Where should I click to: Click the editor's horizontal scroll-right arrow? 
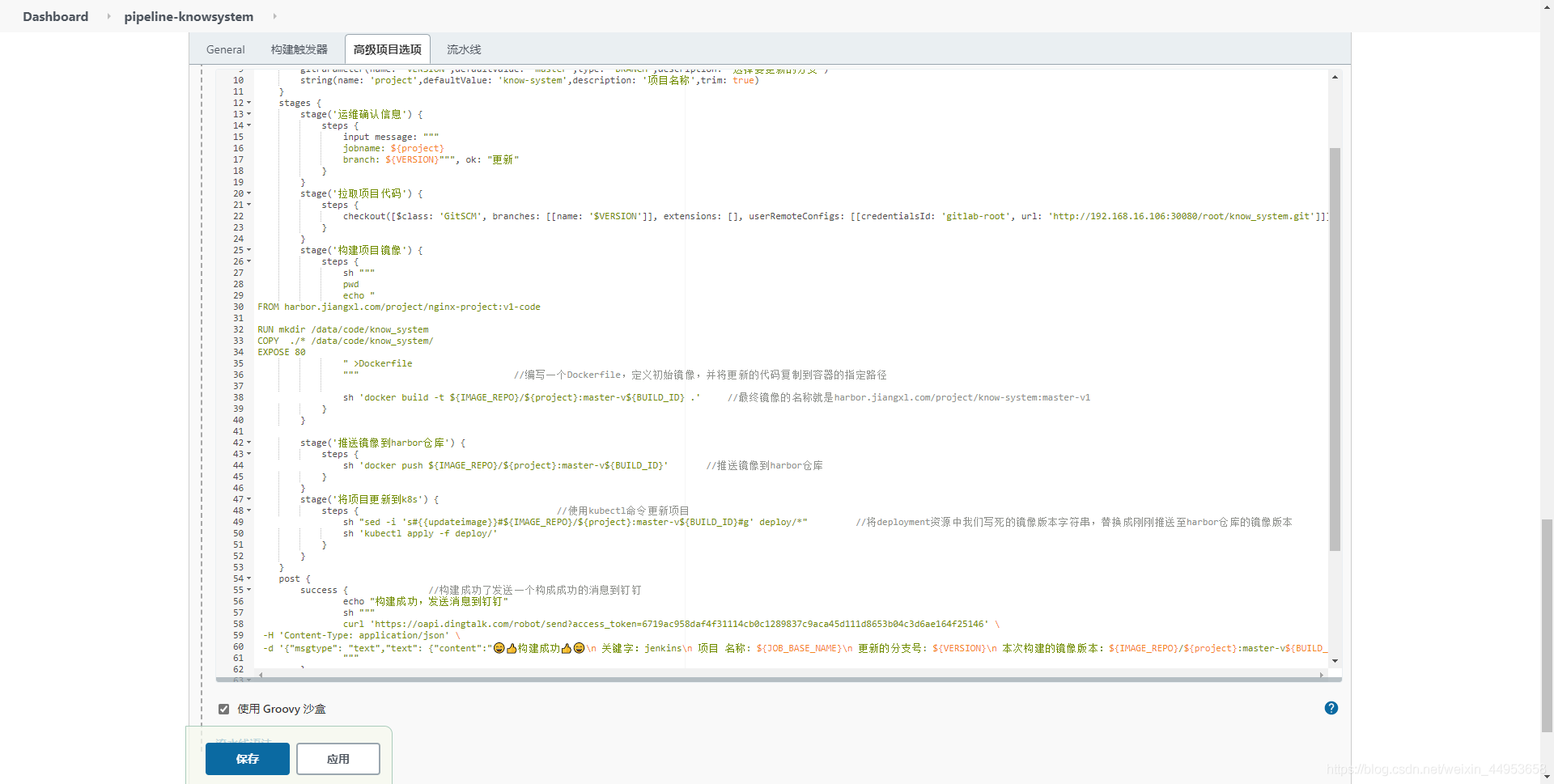[x=1322, y=675]
